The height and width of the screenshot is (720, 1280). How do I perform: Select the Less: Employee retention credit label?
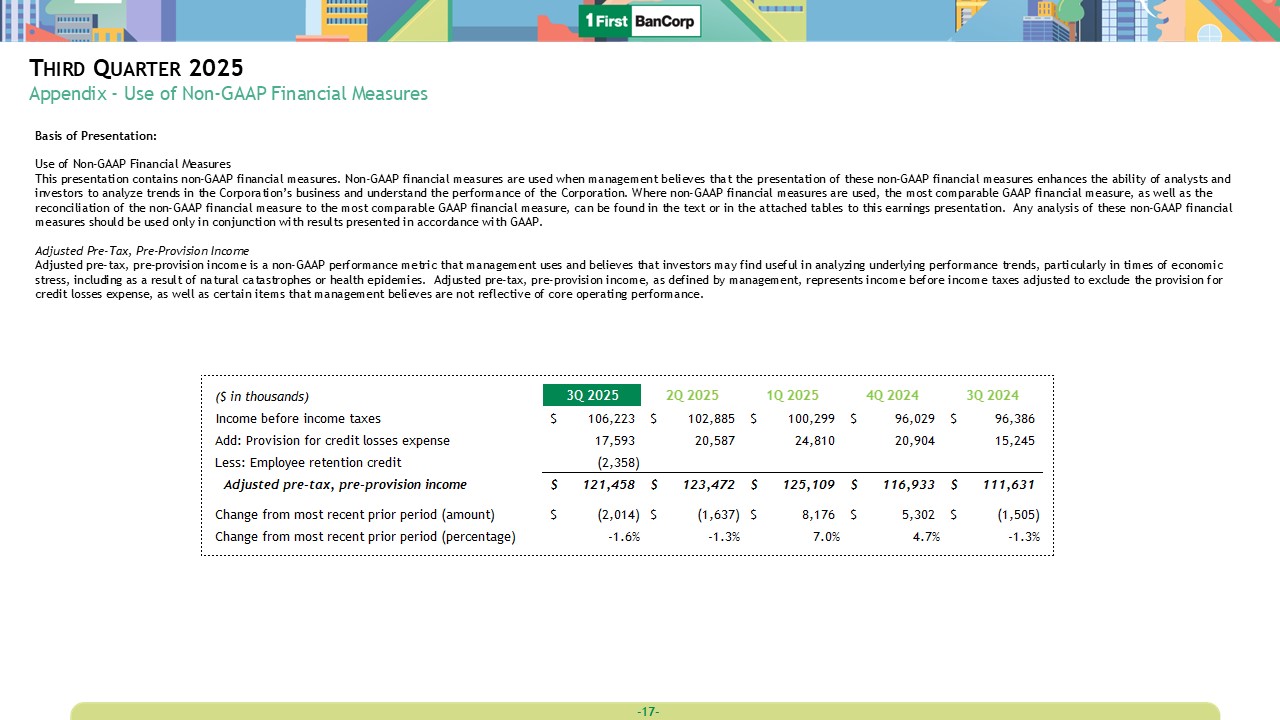[x=308, y=463]
